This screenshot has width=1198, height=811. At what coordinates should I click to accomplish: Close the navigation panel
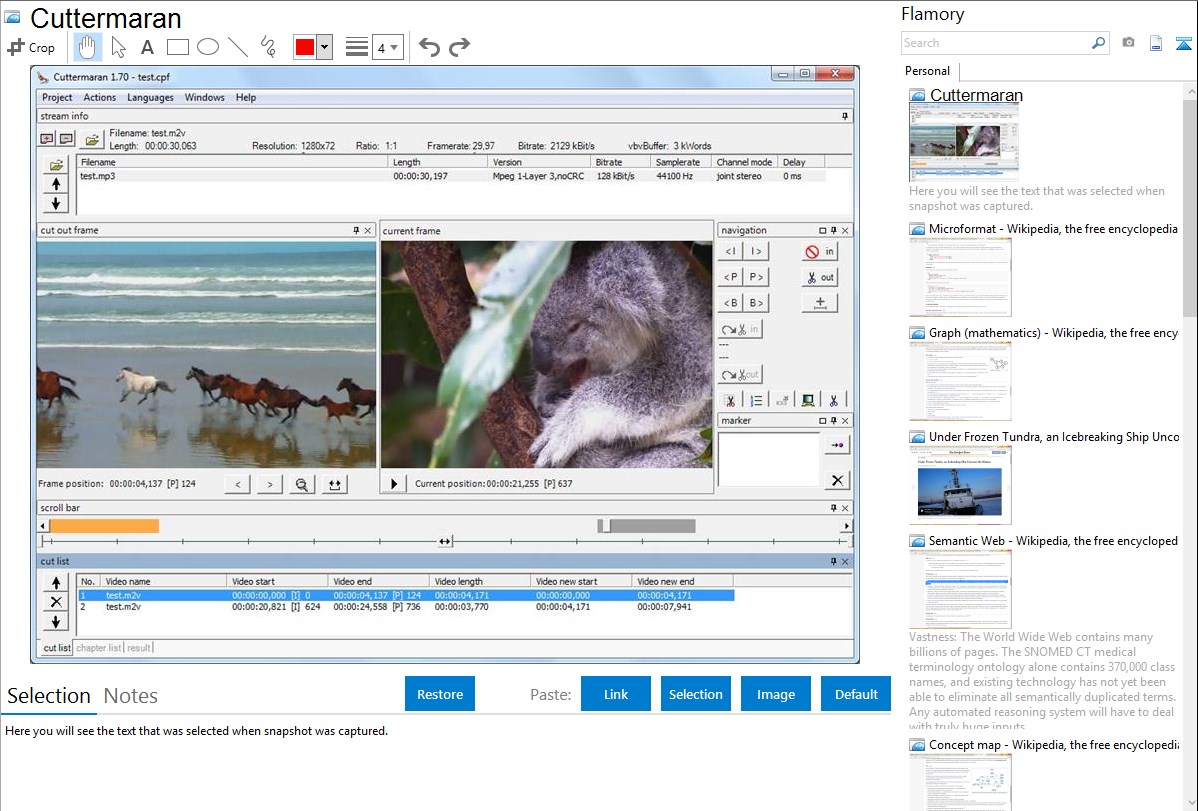(x=845, y=230)
